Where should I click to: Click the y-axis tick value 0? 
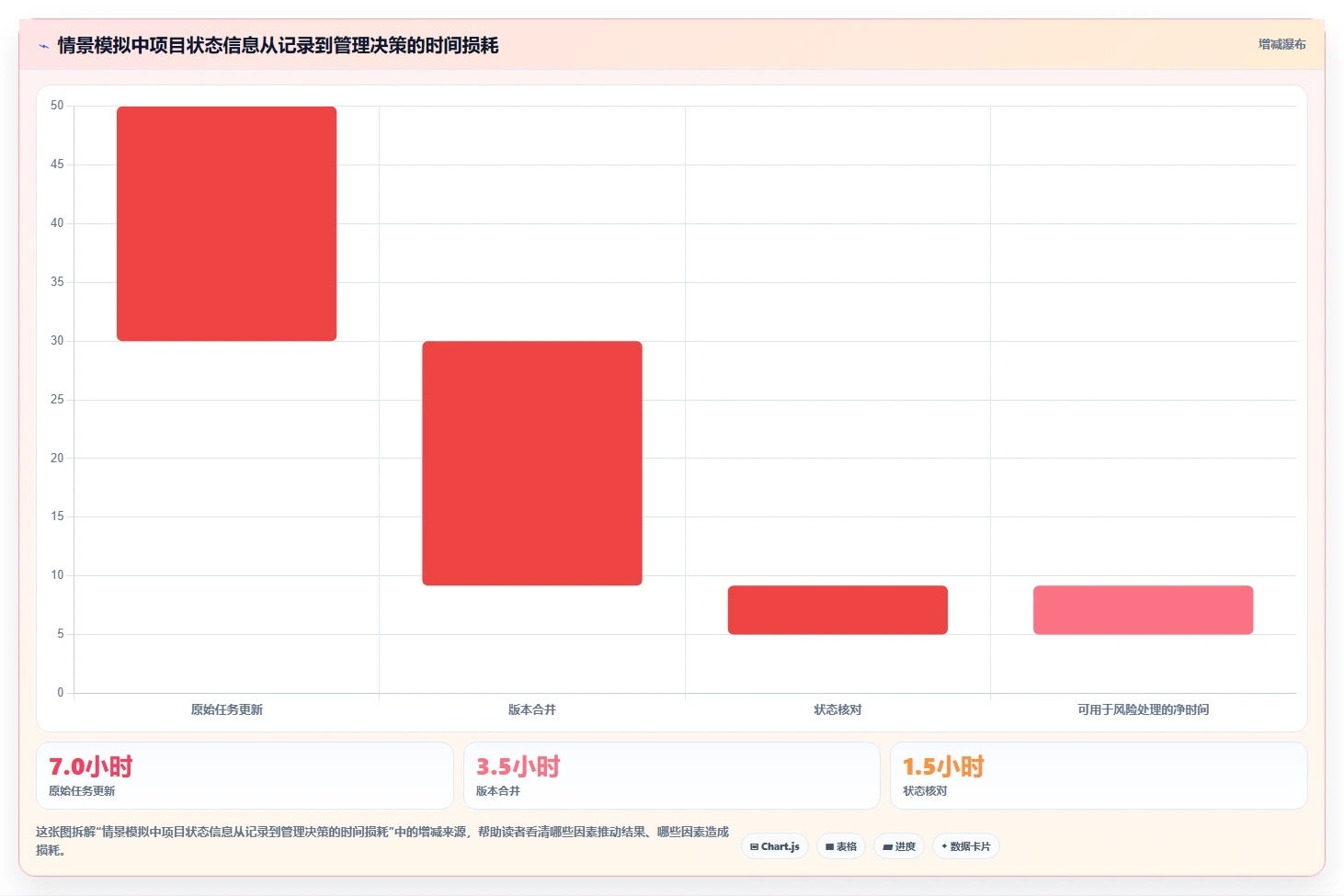click(x=61, y=692)
